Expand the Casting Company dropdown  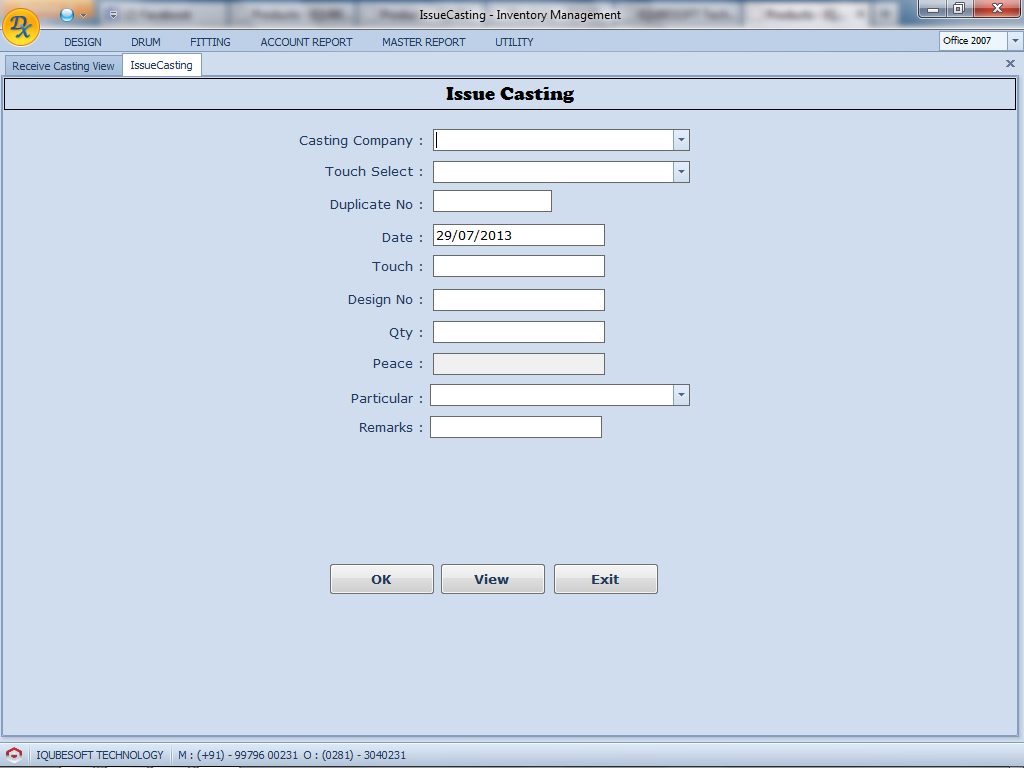tap(681, 140)
